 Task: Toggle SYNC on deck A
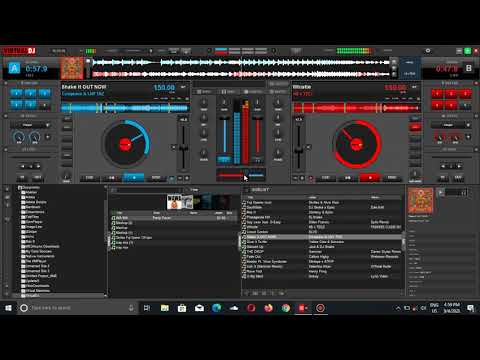coord(156,178)
